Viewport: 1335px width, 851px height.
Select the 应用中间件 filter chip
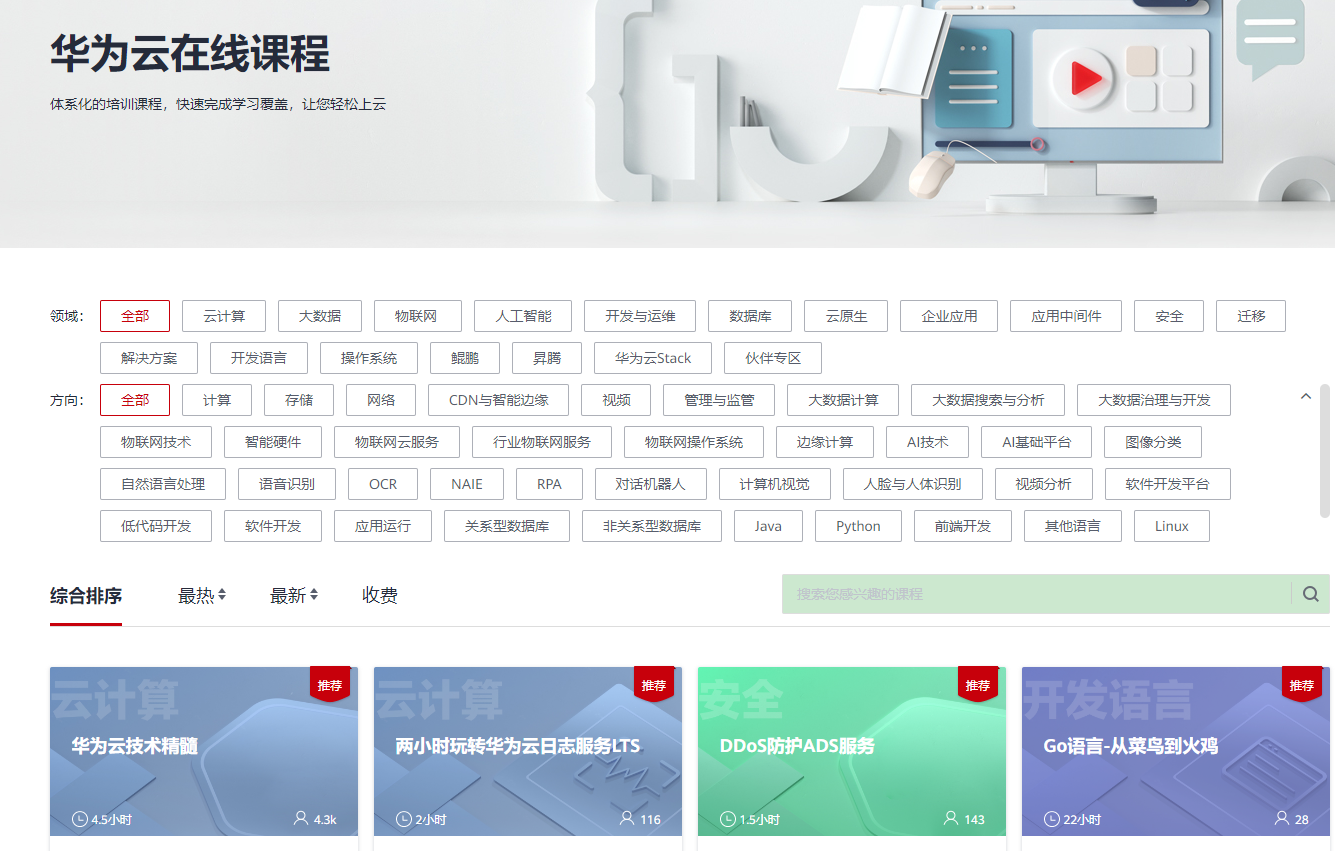1066,316
